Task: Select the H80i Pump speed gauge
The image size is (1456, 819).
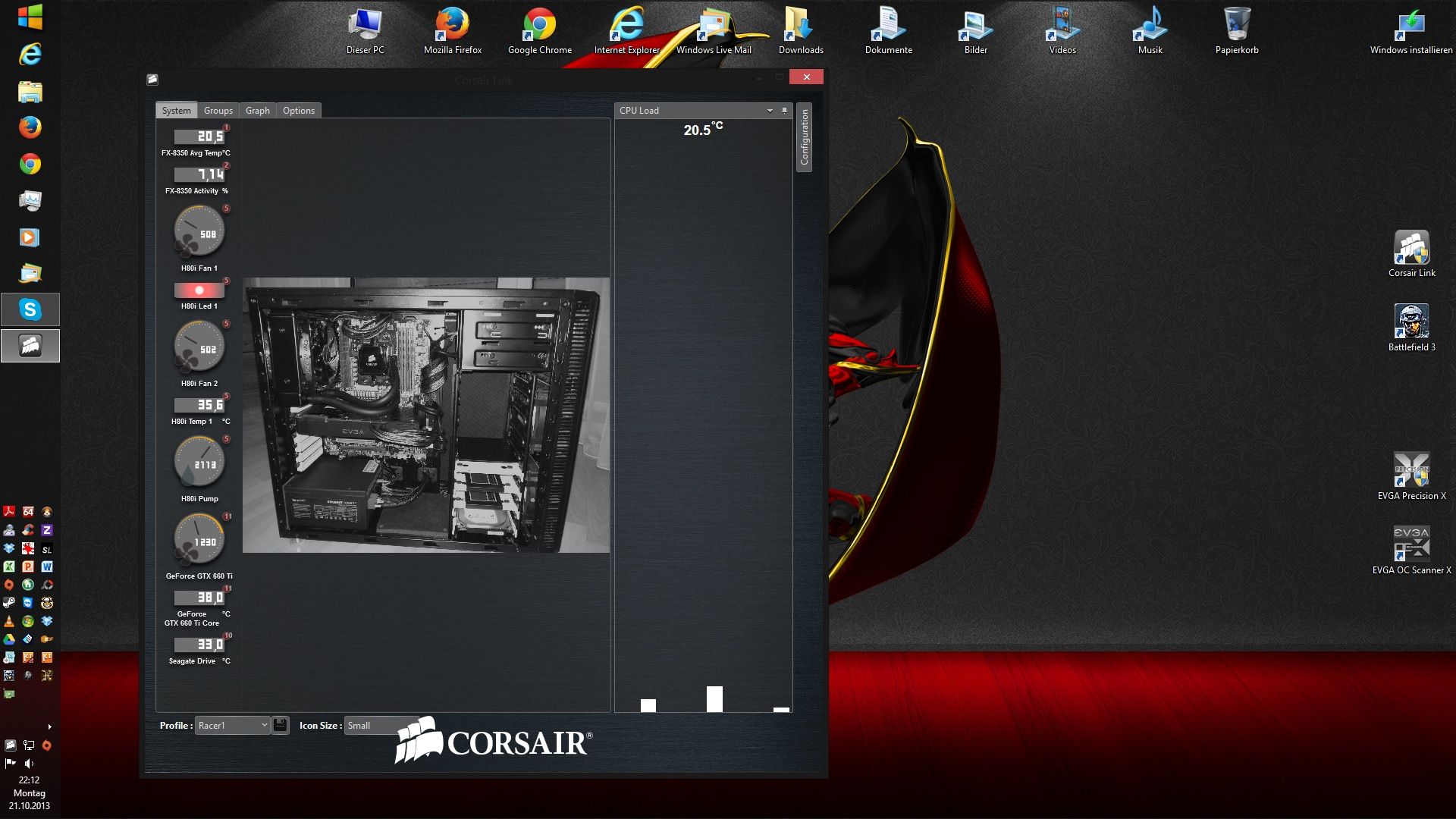Action: pos(199,463)
